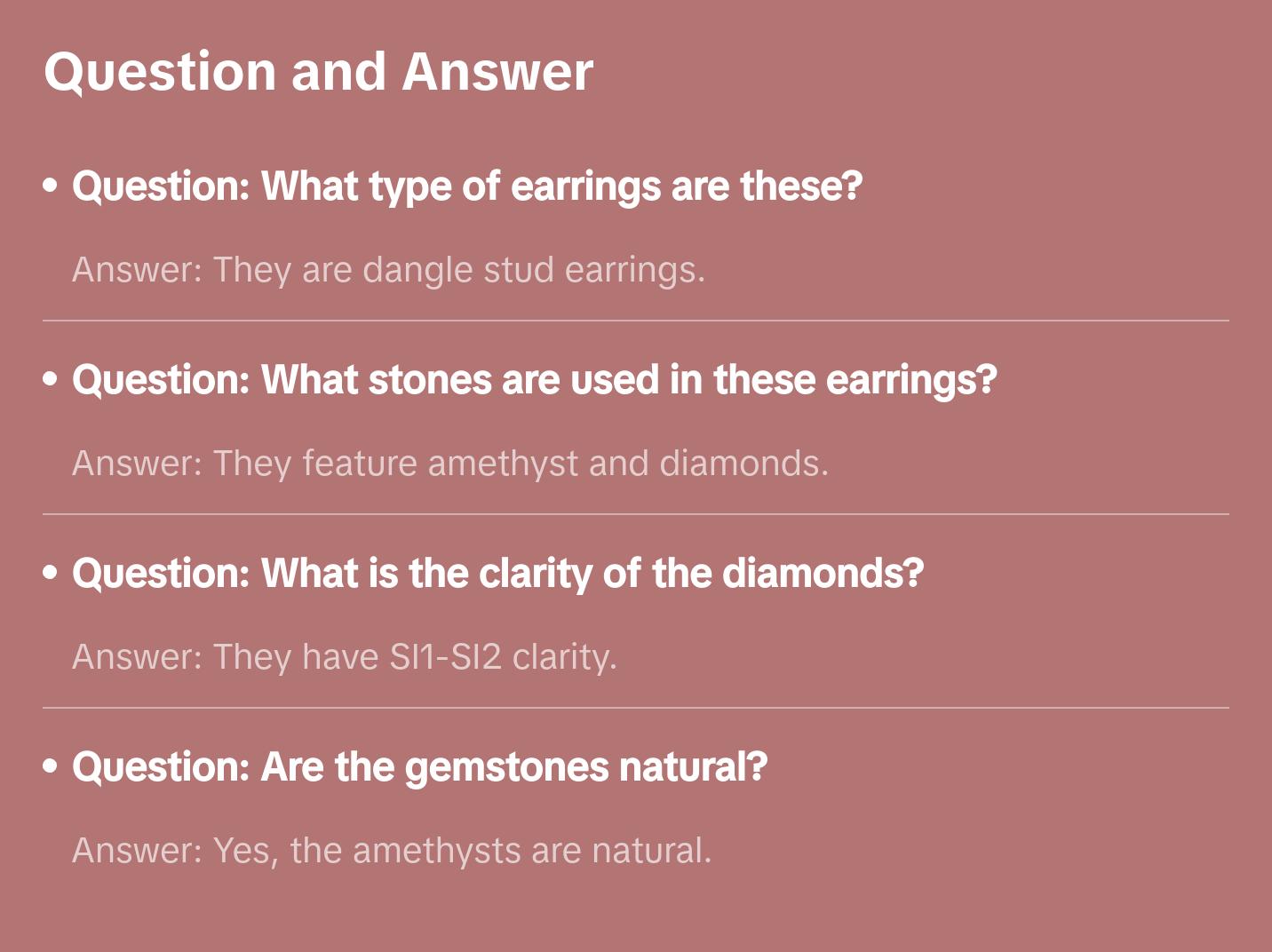Click the divider below the SI1-SI2 answer
Viewport: 1272px width, 952px height.
click(x=636, y=708)
